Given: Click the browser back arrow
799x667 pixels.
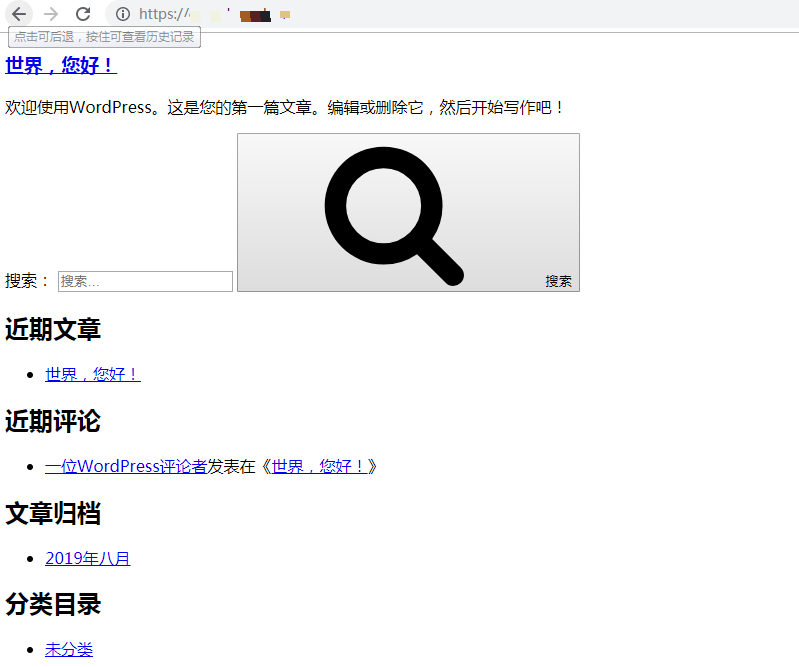Looking at the screenshot, I should tap(19, 14).
